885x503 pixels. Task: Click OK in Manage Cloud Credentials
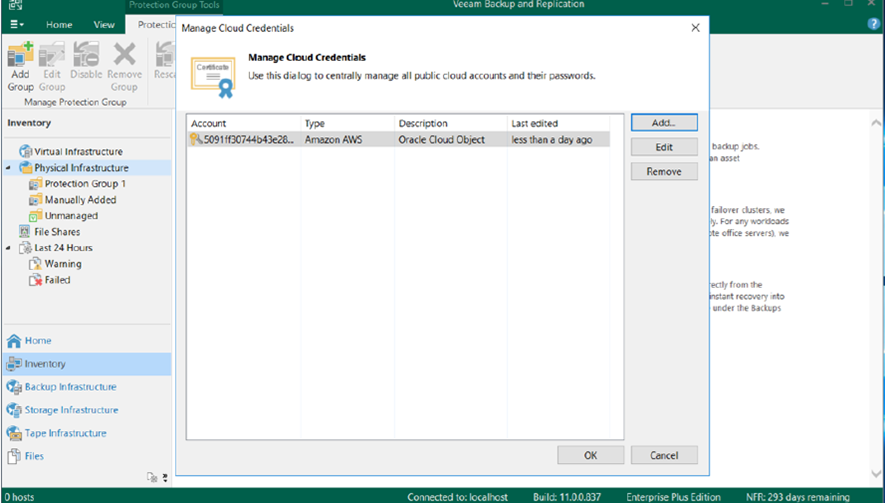click(590, 455)
